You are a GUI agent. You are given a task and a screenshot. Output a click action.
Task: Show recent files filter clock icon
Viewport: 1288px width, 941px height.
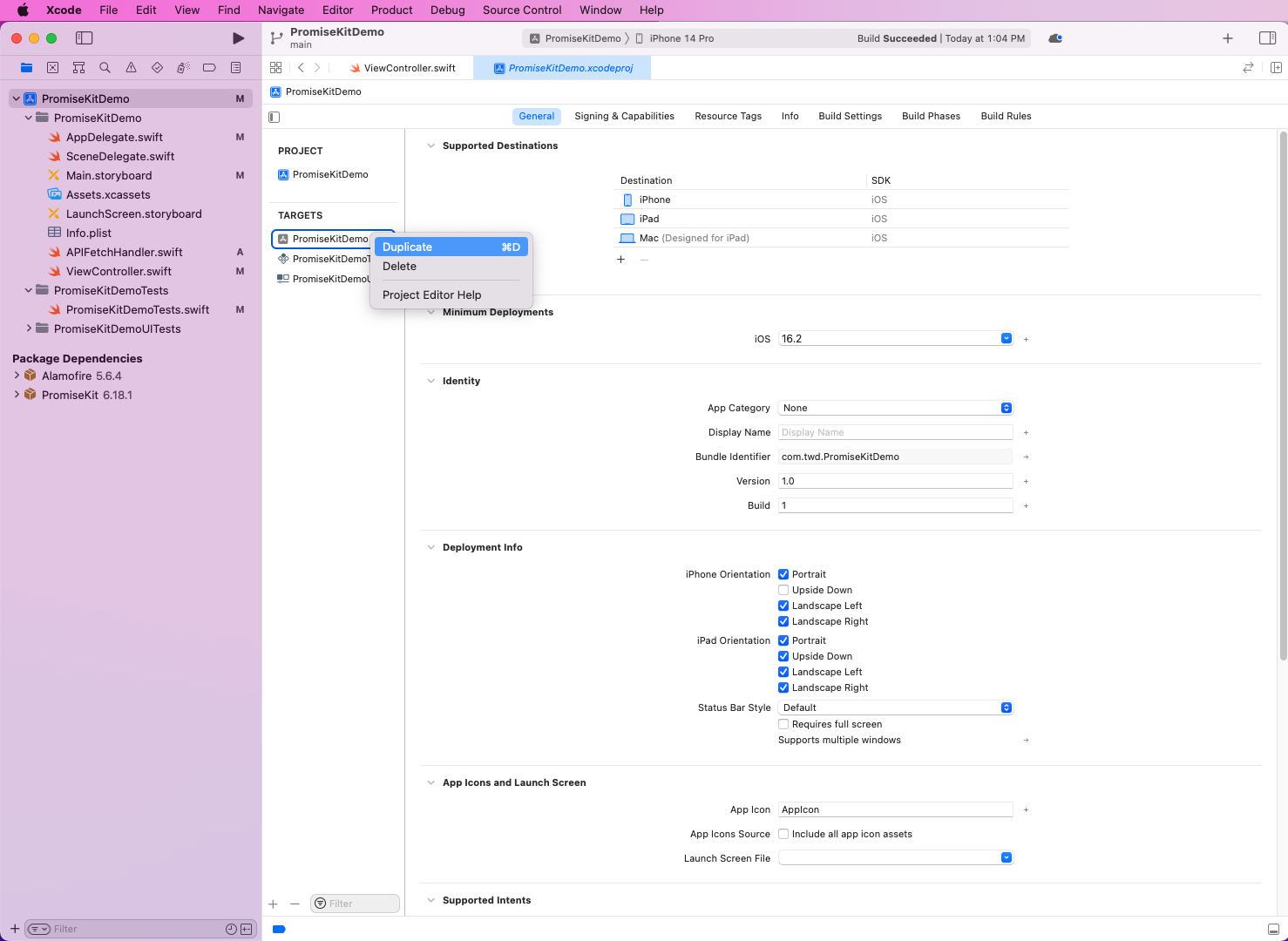click(x=231, y=929)
